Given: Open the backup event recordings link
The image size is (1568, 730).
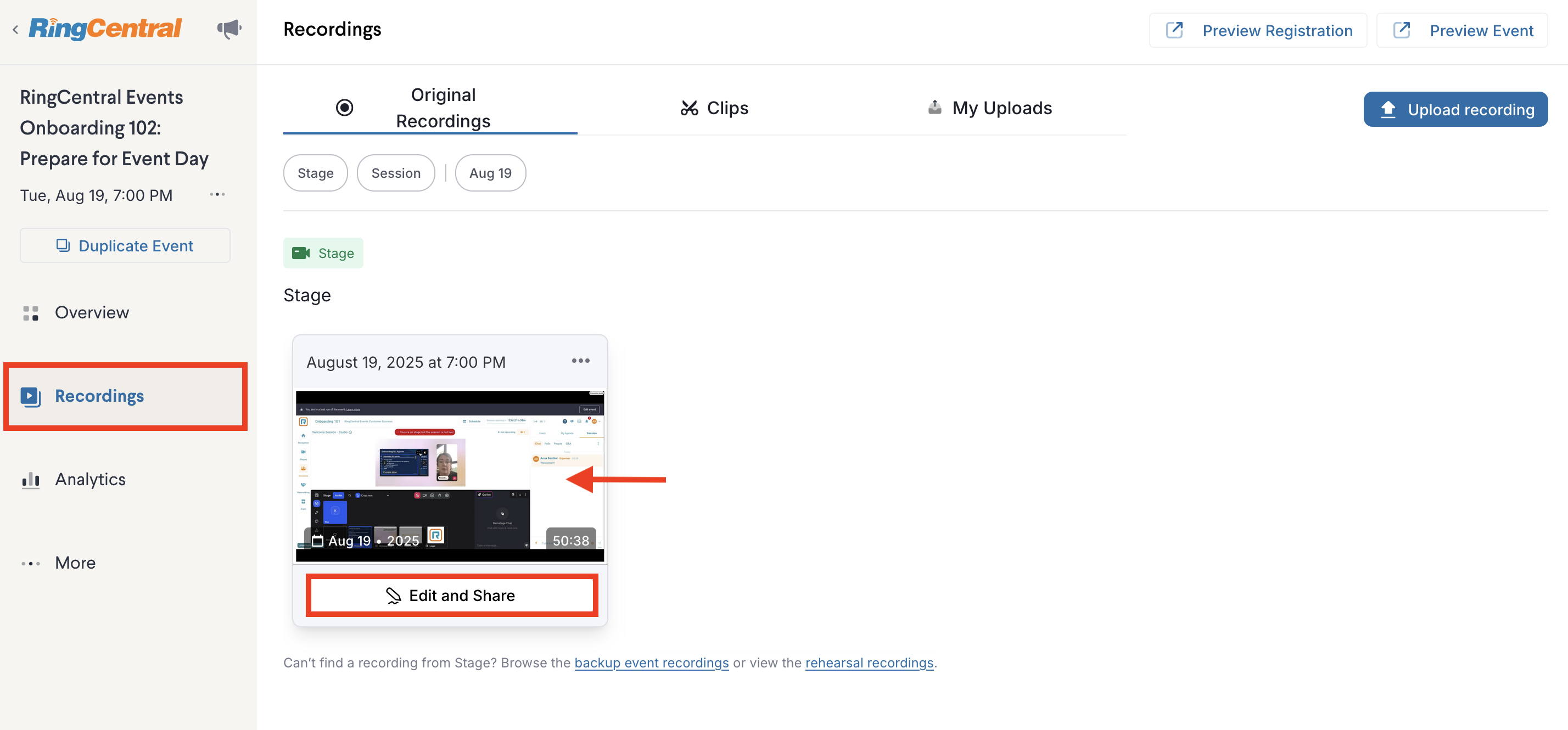Looking at the screenshot, I should click(x=651, y=662).
